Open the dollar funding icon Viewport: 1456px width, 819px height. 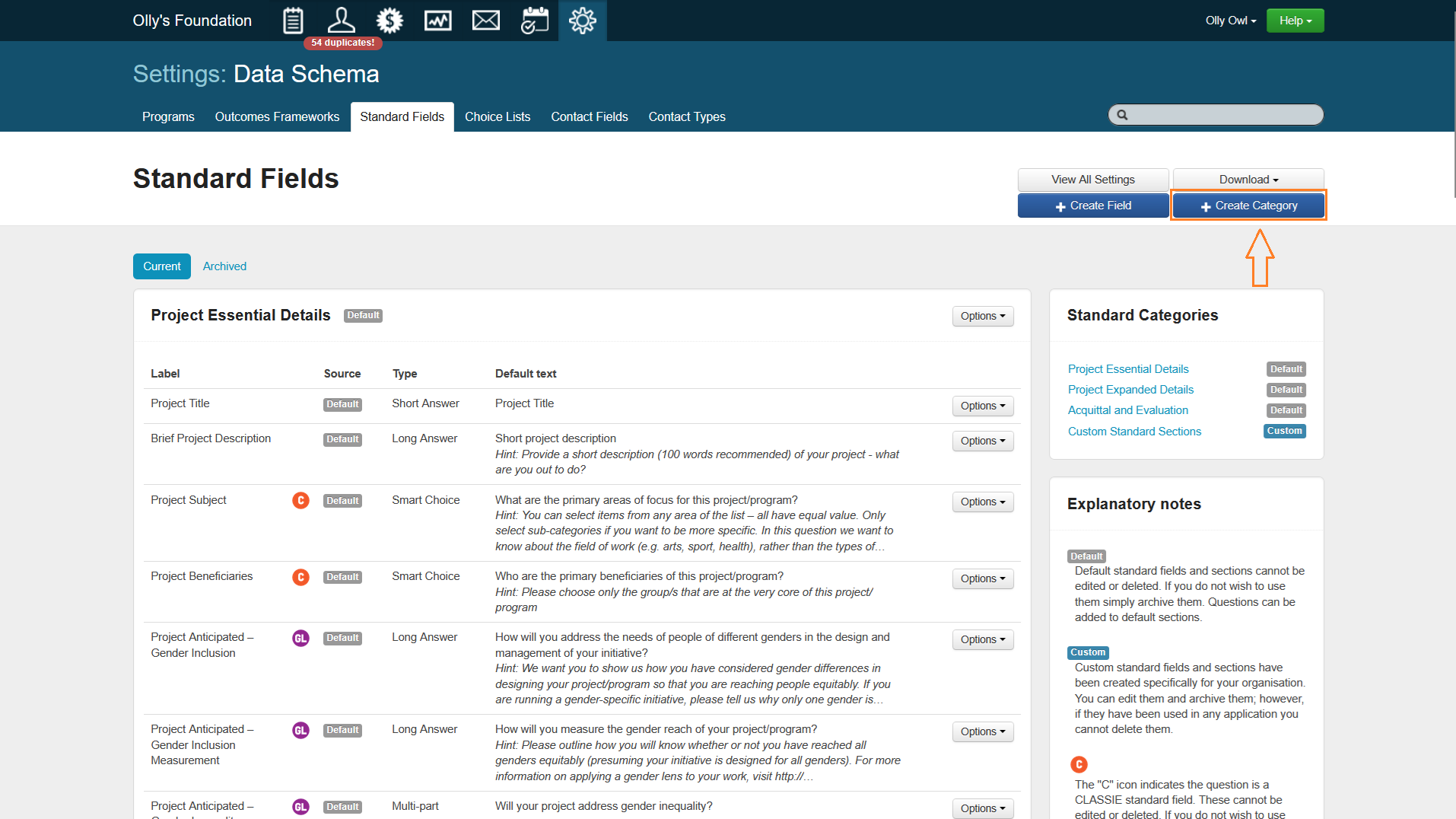(389, 21)
